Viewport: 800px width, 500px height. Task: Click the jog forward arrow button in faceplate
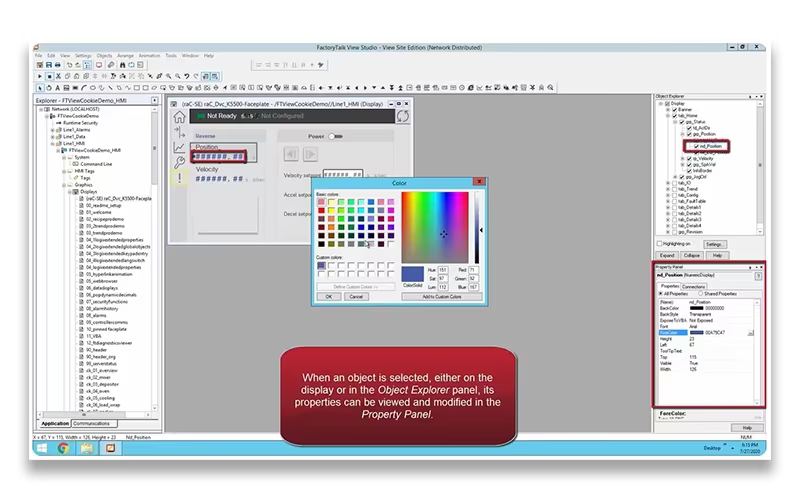pyautogui.click(x=310, y=154)
